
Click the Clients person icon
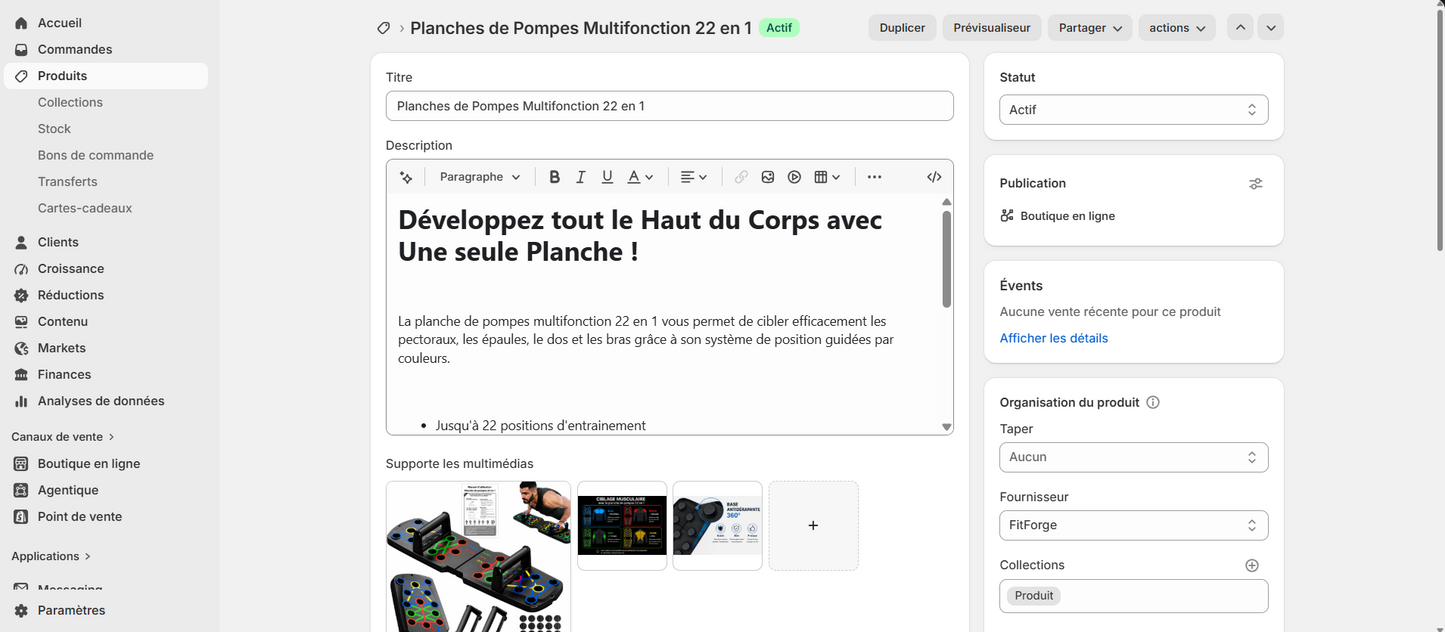point(21,242)
